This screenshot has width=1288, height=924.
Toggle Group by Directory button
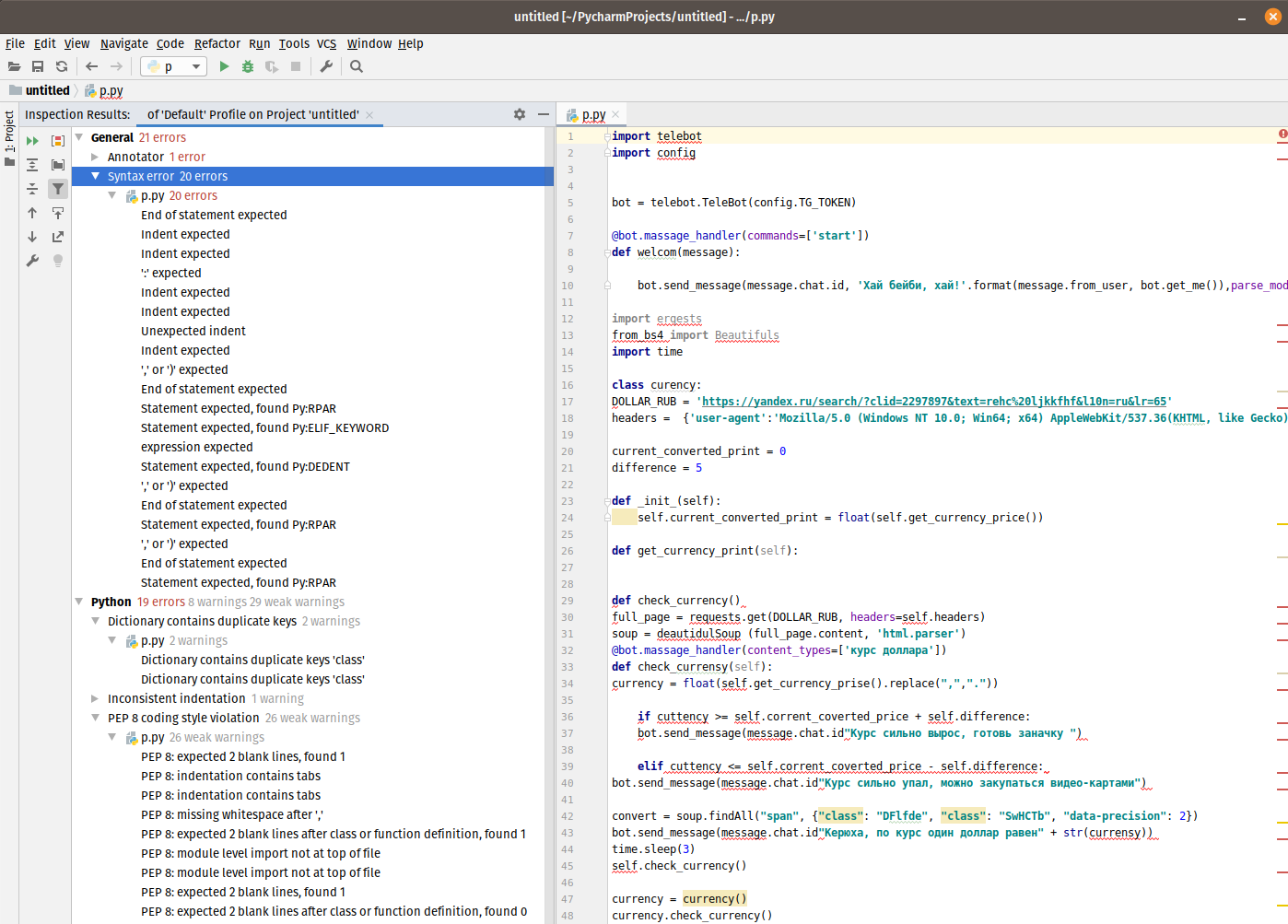[x=58, y=165]
